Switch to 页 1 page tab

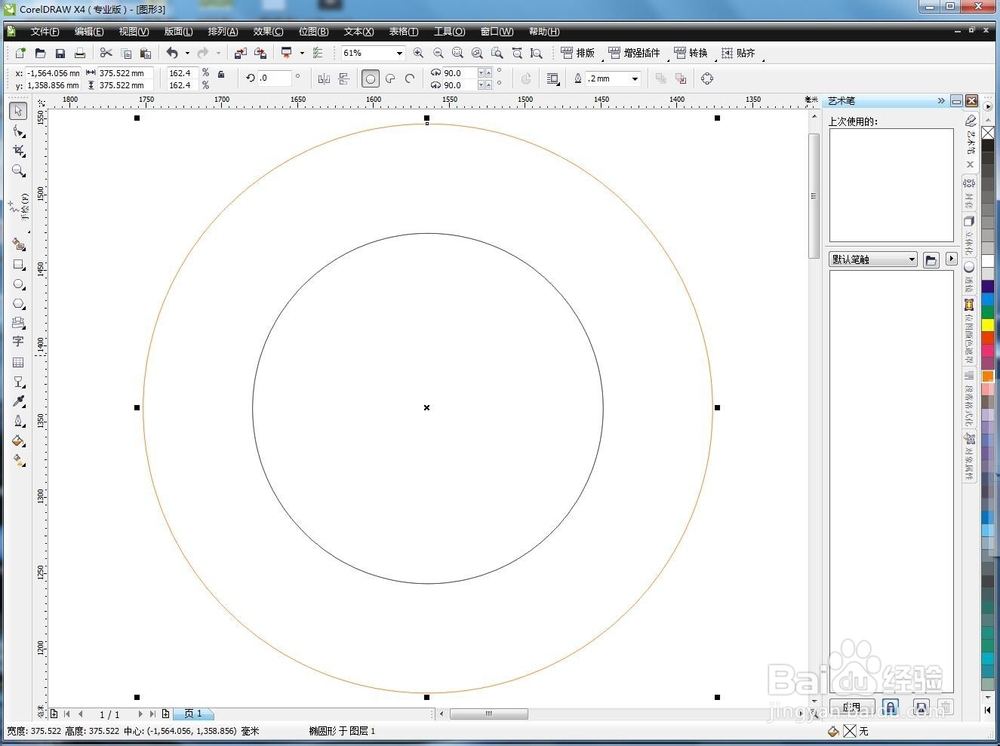pyautogui.click(x=193, y=713)
